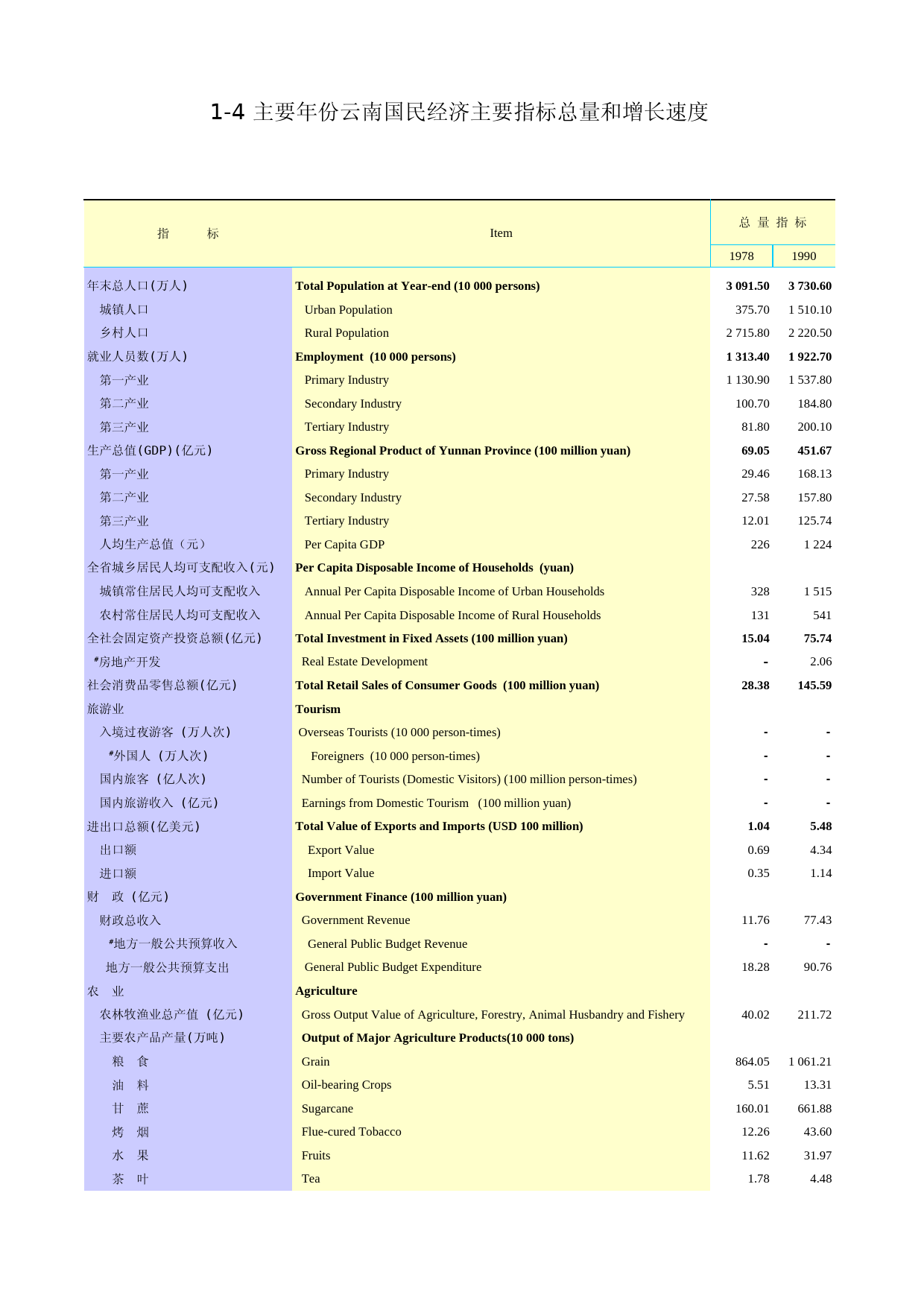The image size is (924, 1307).
Task: Click the 1990 GDP value 451.67
Action: pyautogui.click(x=814, y=451)
